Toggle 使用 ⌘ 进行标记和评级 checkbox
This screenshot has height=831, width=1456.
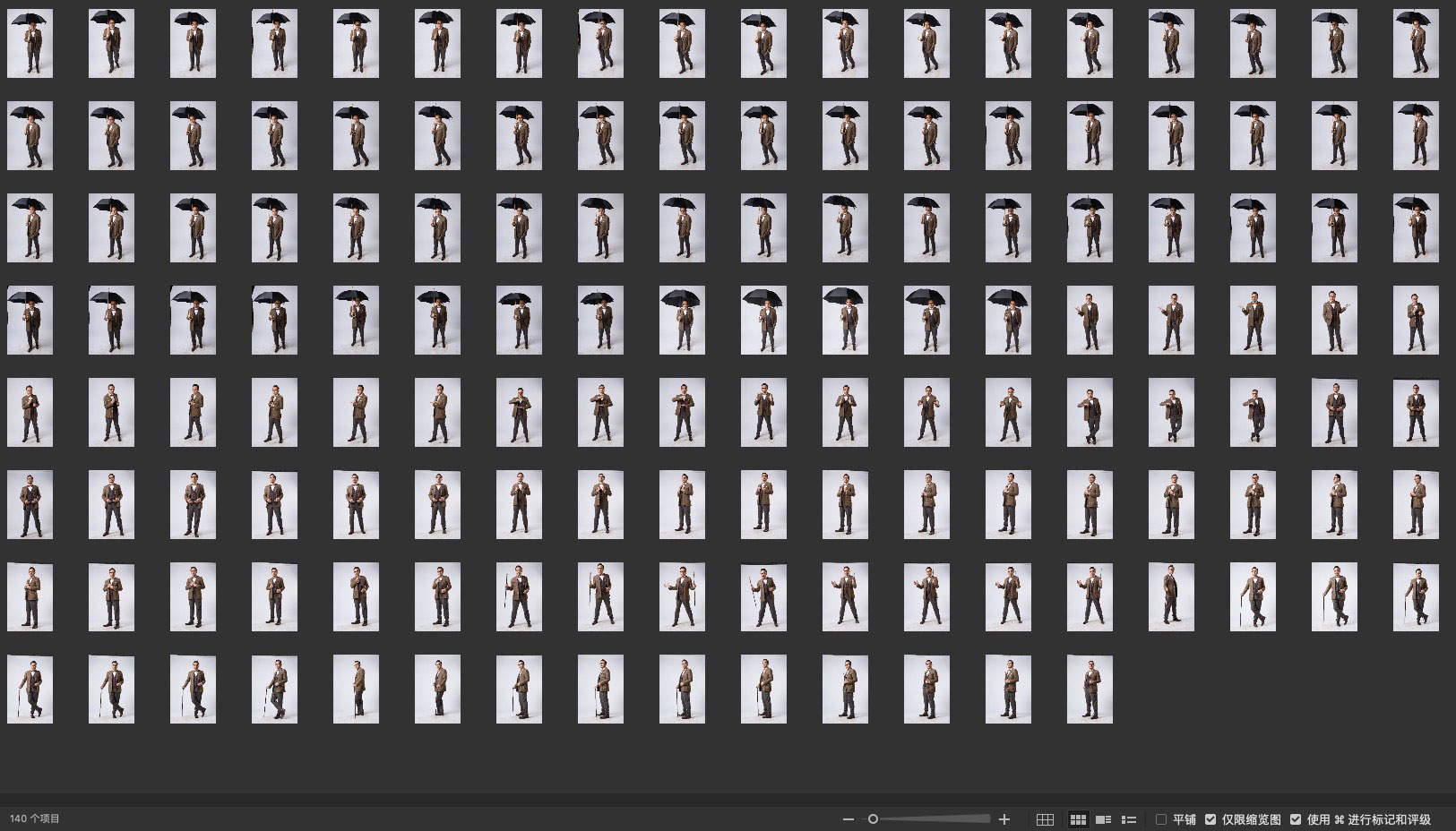point(1296,819)
